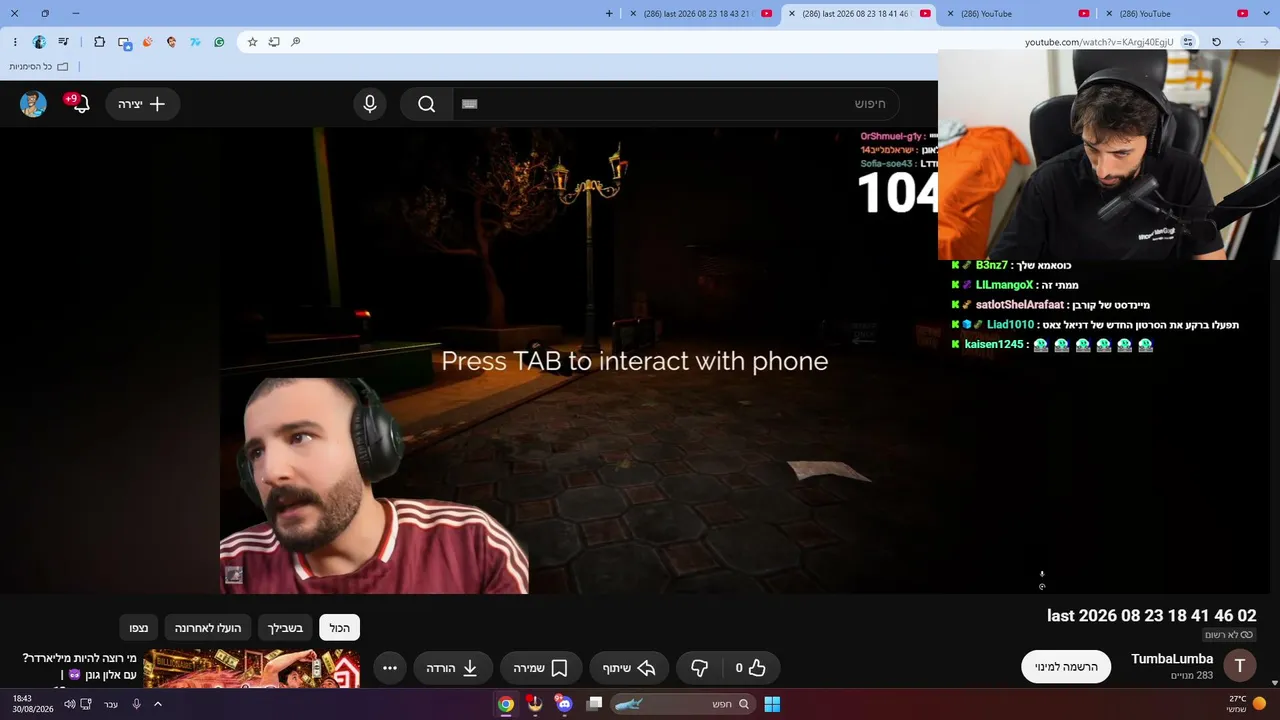Image resolution: width=1280 pixels, height=720 pixels.
Task: Open Discord from the taskbar
Action: pos(564,704)
